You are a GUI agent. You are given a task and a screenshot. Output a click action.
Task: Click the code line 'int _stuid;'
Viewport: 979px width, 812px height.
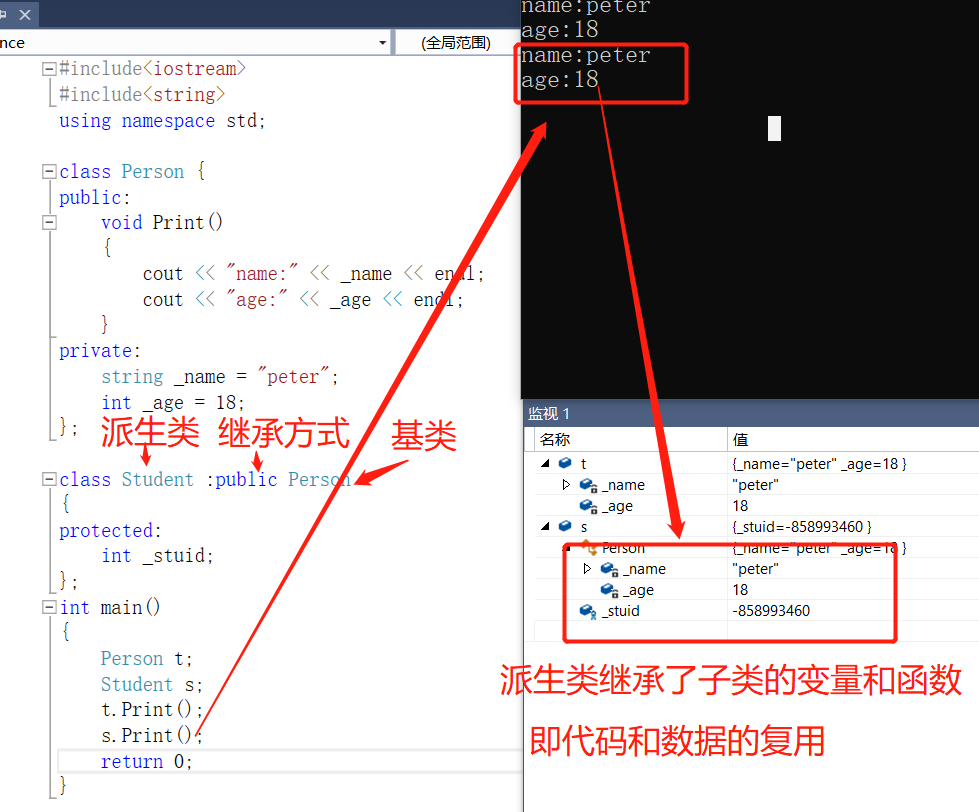[157, 555]
